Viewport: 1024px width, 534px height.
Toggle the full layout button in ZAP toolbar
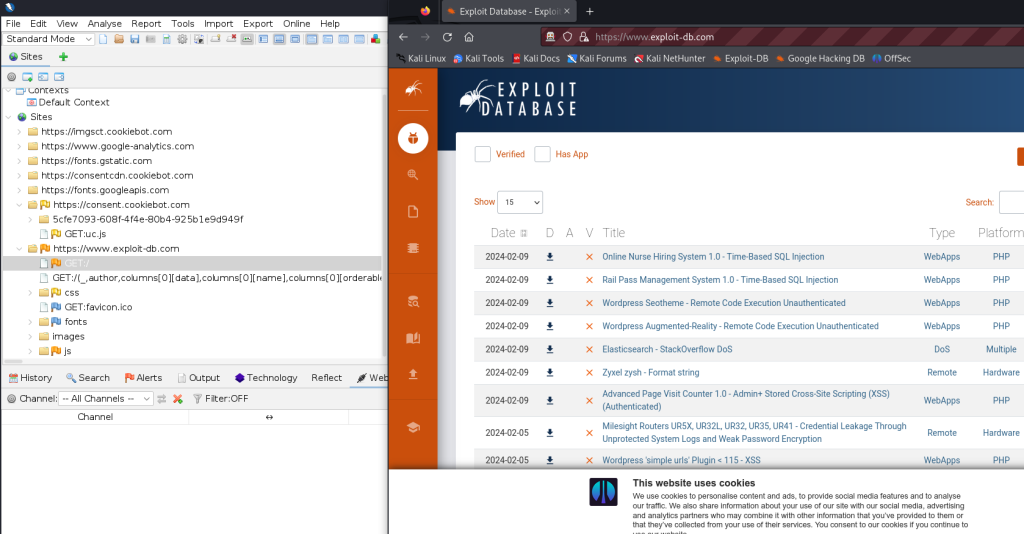(x=295, y=39)
